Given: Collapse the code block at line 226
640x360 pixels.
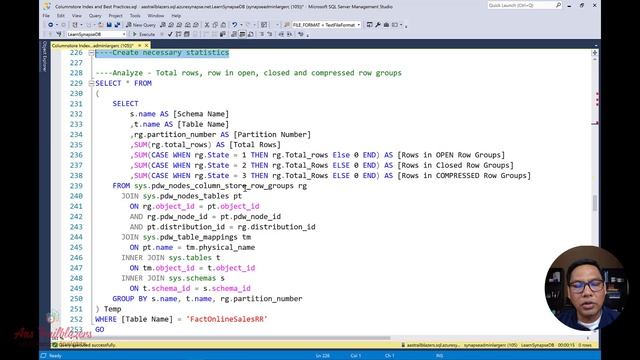Looking at the screenshot, I should pos(91,53).
